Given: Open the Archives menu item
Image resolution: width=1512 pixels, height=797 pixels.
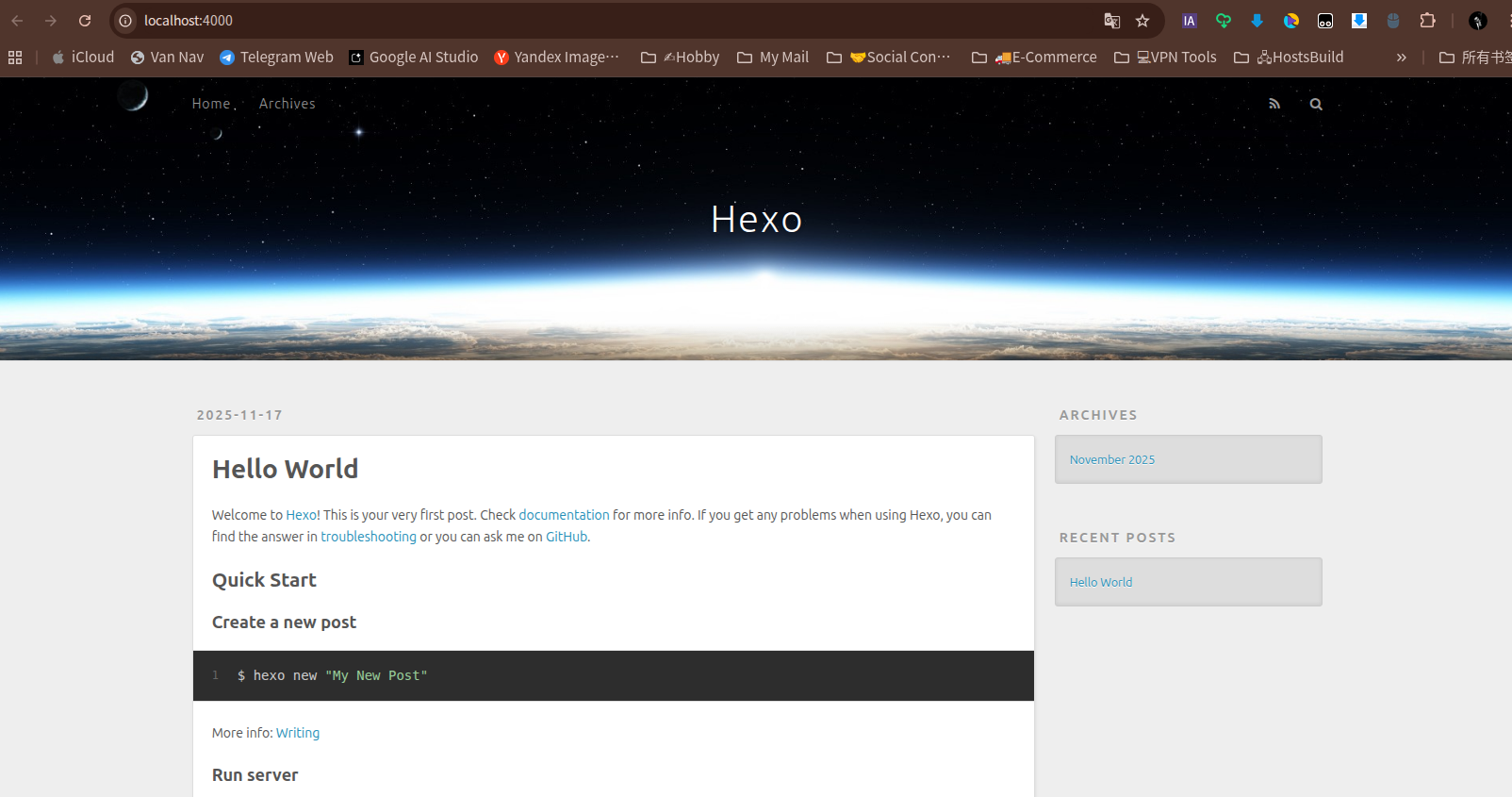Looking at the screenshot, I should (288, 104).
